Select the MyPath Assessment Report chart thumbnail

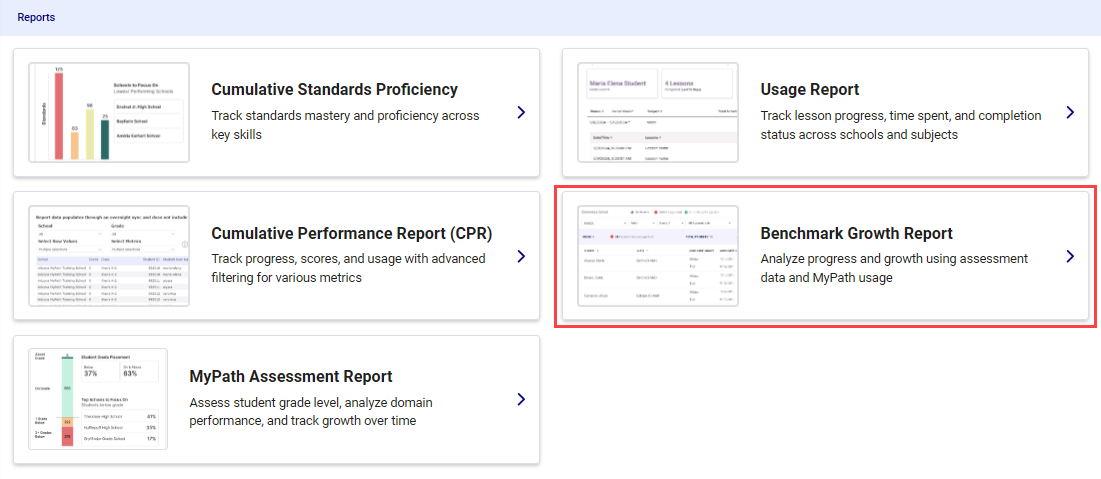(98, 400)
